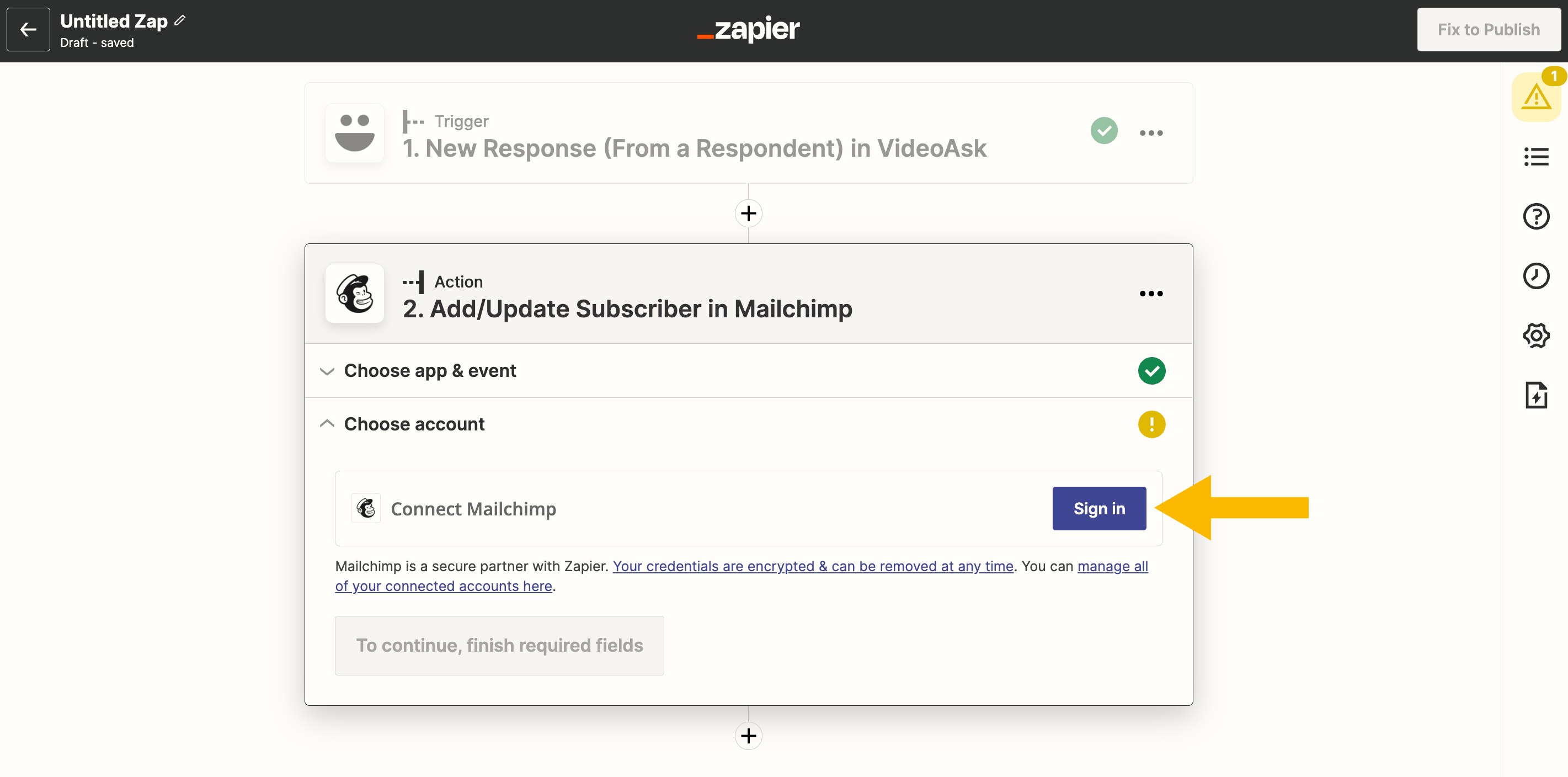The width and height of the screenshot is (1568, 777).
Task: Open the VideoAsk trigger step title
Action: point(694,148)
